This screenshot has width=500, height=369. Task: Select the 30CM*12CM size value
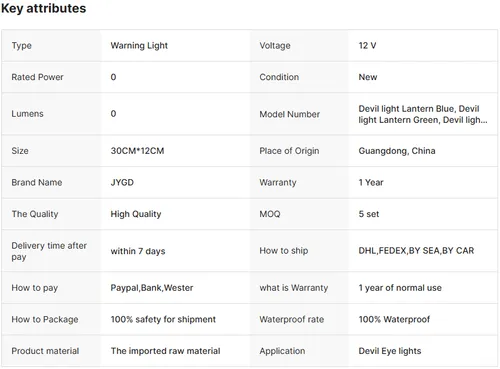pyautogui.click(x=137, y=151)
